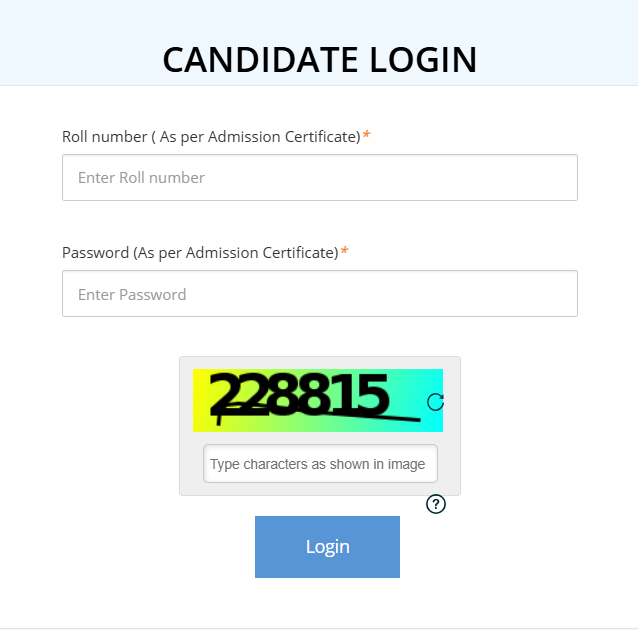Click the Roll number field label
Screen dimensions: 638x630
tap(210, 136)
